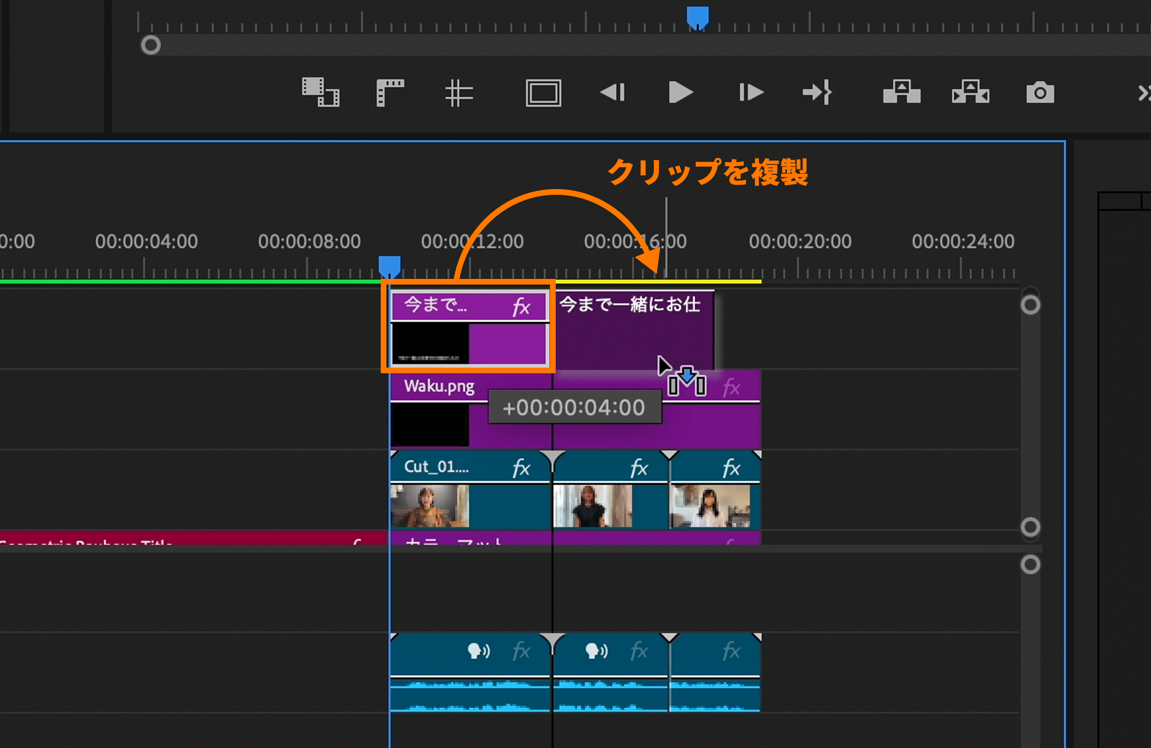The height and width of the screenshot is (748, 1151).
Task: Click the audio tracks scrollbar handle
Action: click(x=1030, y=564)
